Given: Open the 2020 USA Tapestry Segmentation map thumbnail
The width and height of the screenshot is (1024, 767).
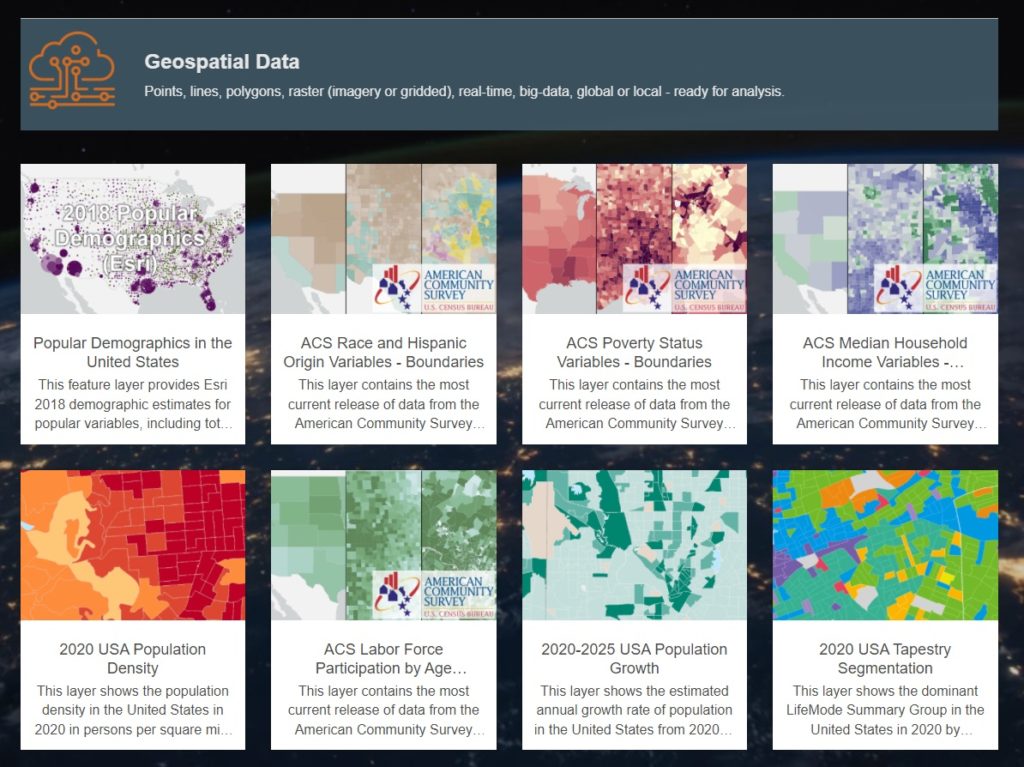Looking at the screenshot, I should click(885, 545).
